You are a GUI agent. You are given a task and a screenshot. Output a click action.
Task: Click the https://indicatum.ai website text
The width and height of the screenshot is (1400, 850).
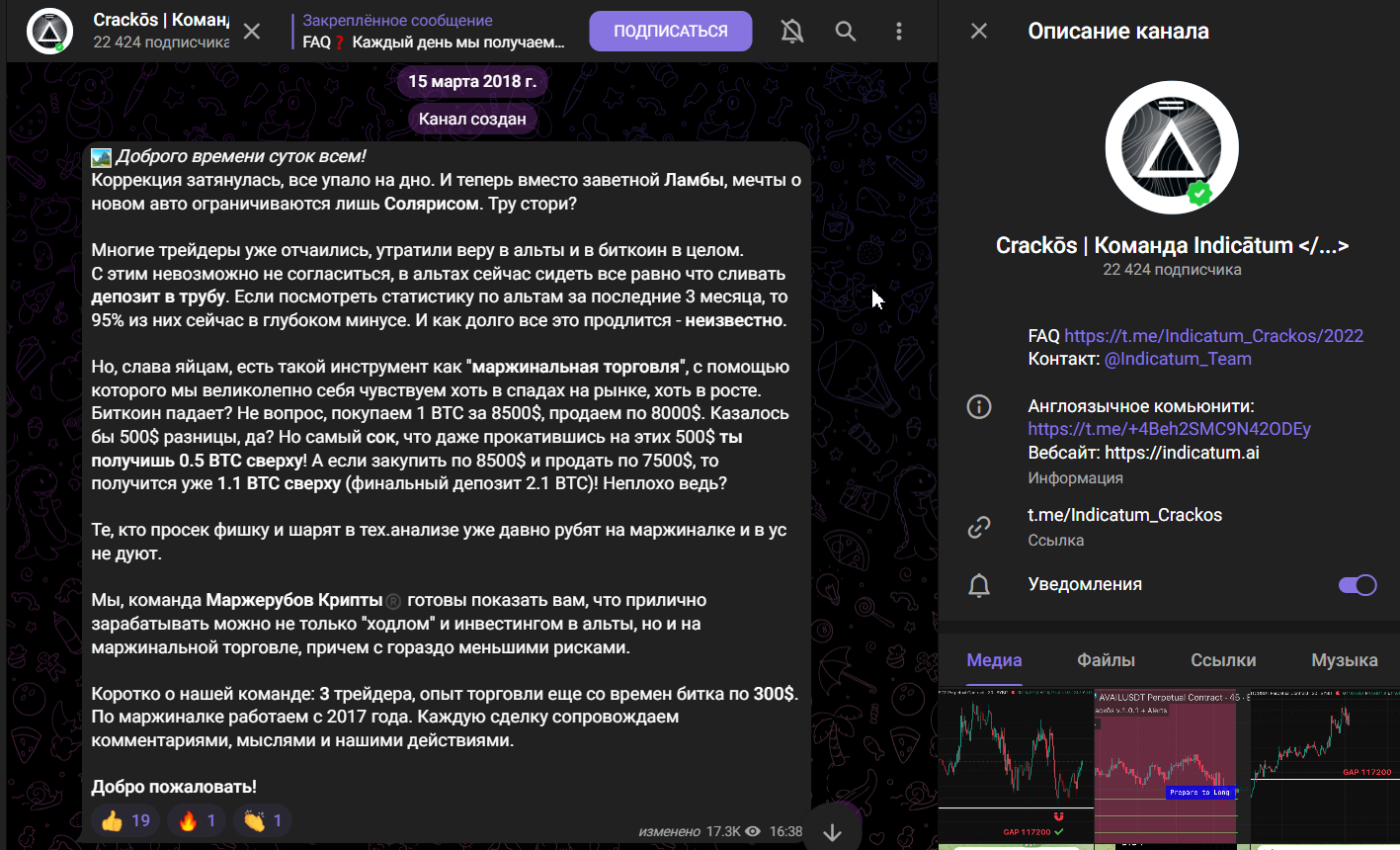coord(1182,453)
